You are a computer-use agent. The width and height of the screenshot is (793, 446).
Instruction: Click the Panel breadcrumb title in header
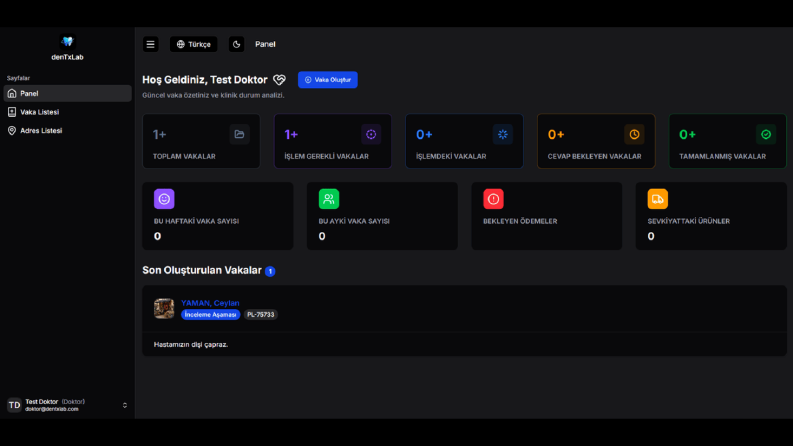point(265,44)
